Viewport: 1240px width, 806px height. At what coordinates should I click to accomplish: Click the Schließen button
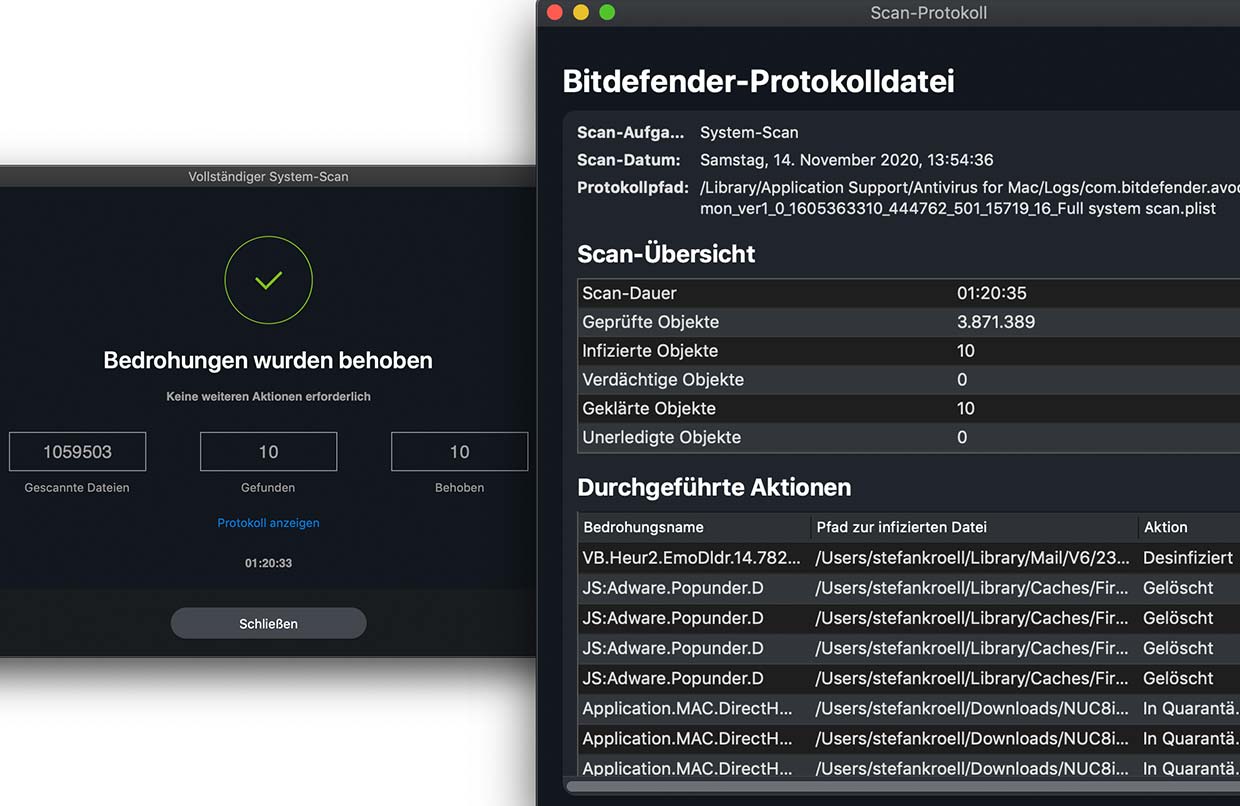click(269, 624)
